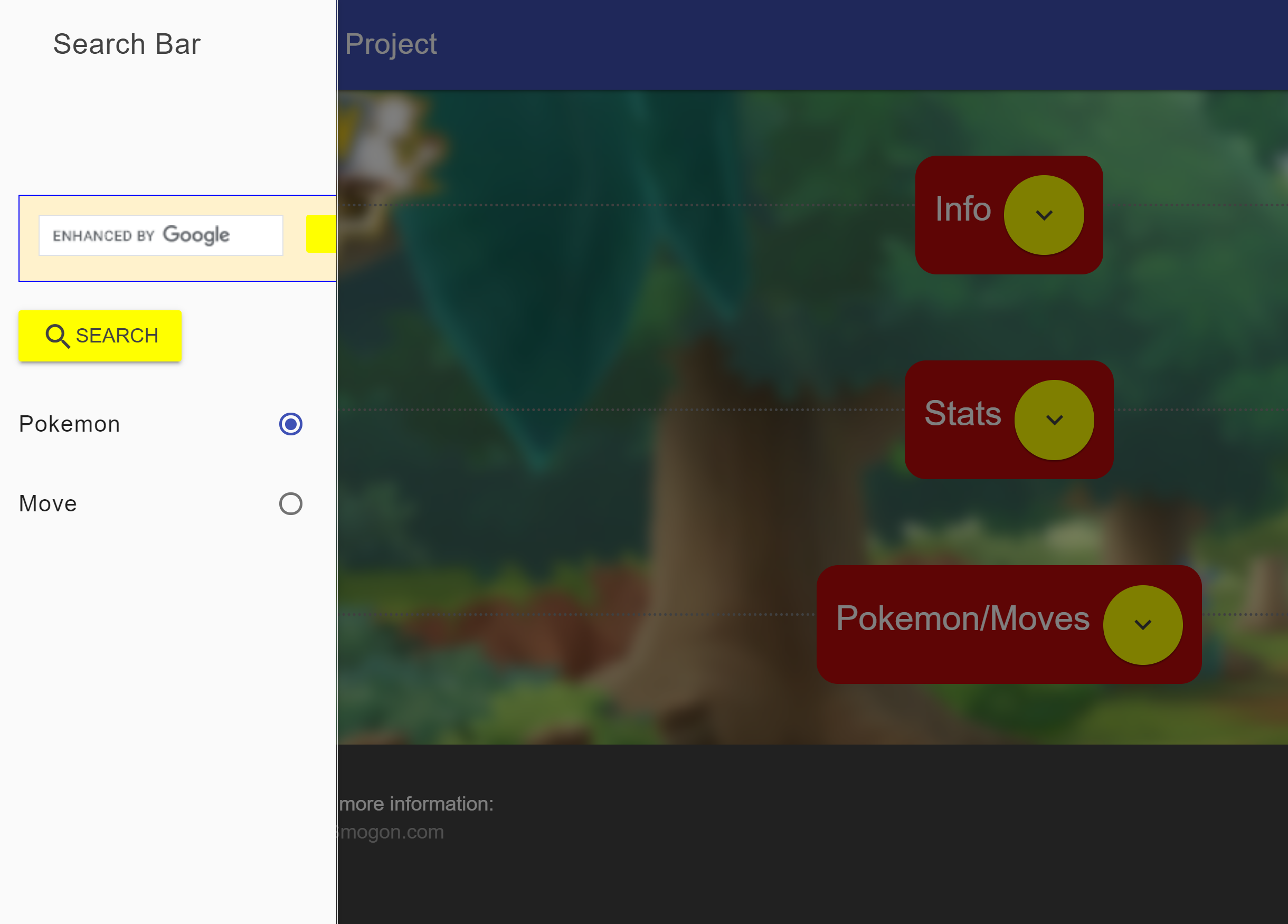Click the Search Bar heading text
Image resolution: width=1288 pixels, height=924 pixels.
coord(127,44)
